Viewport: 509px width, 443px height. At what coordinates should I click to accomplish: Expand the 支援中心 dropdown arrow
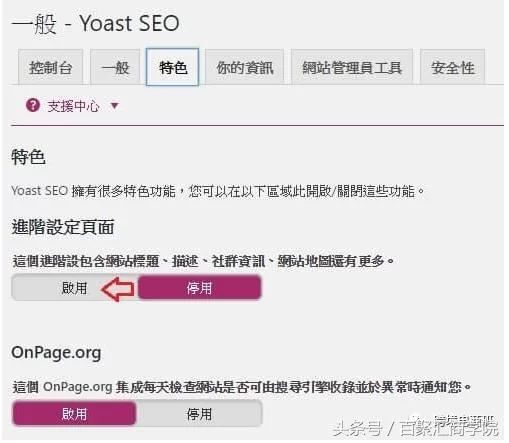coord(115,106)
